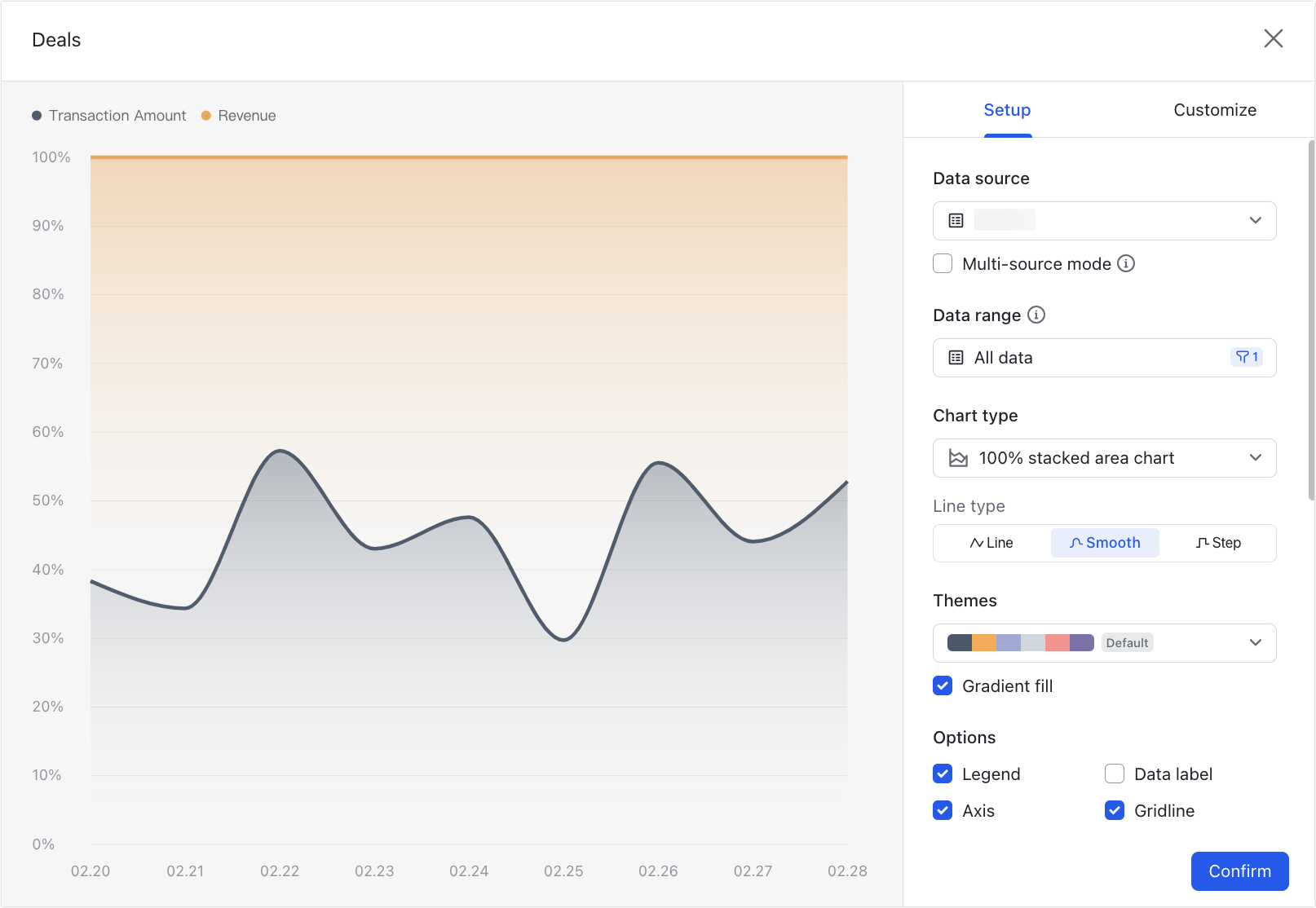Image resolution: width=1316 pixels, height=908 pixels.
Task: Switch to the Setup tab
Action: (x=1007, y=110)
